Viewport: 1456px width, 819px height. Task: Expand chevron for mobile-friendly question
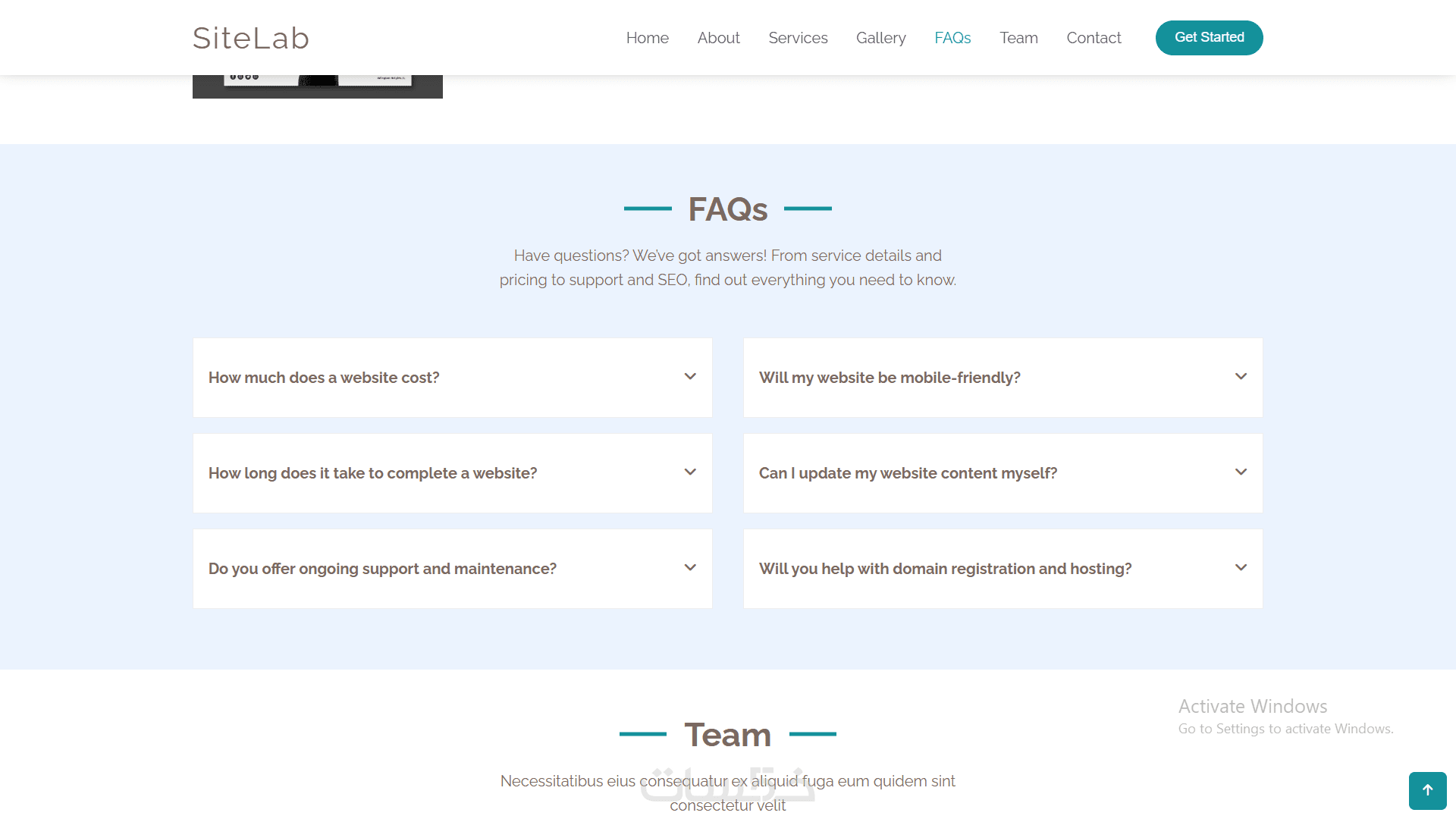pyautogui.click(x=1241, y=377)
